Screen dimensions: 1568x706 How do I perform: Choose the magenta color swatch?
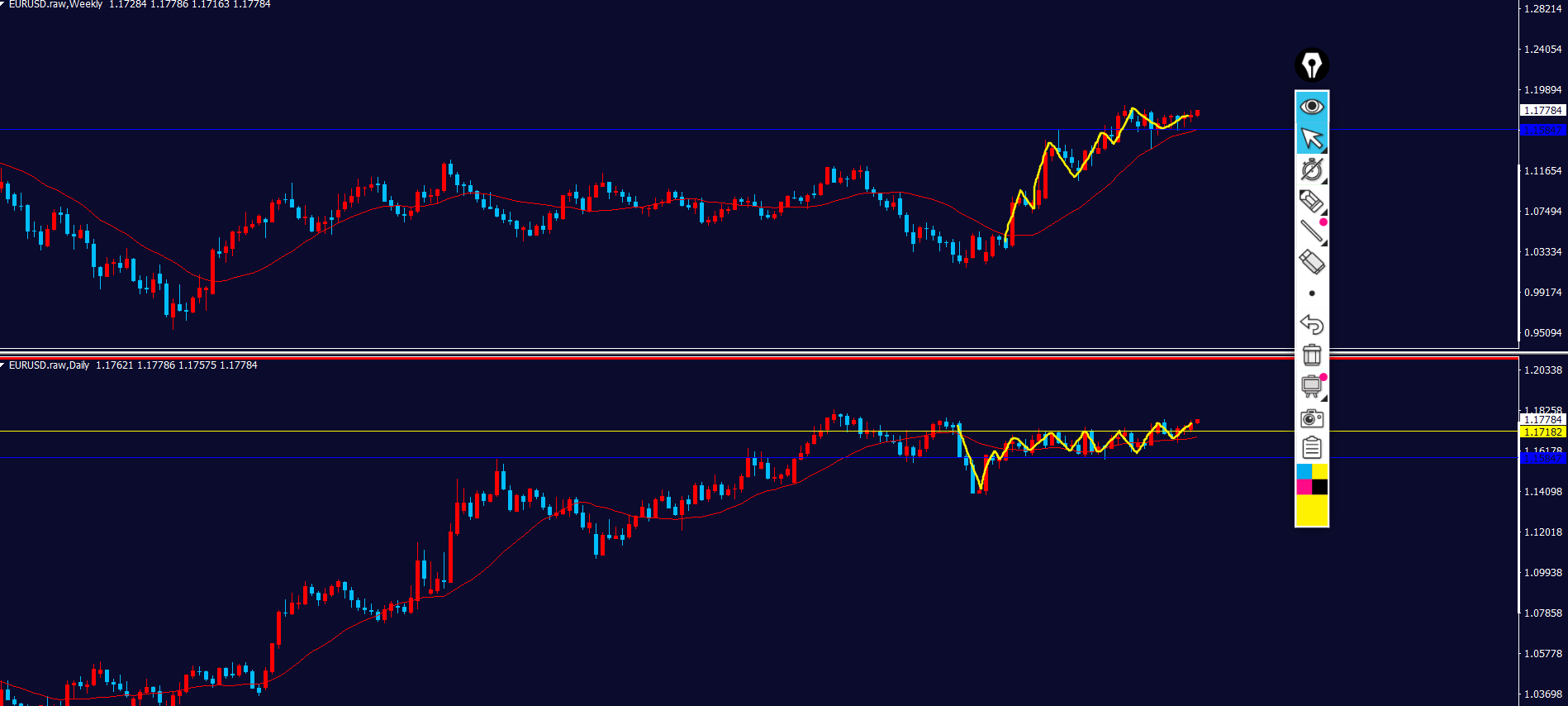[x=1304, y=487]
